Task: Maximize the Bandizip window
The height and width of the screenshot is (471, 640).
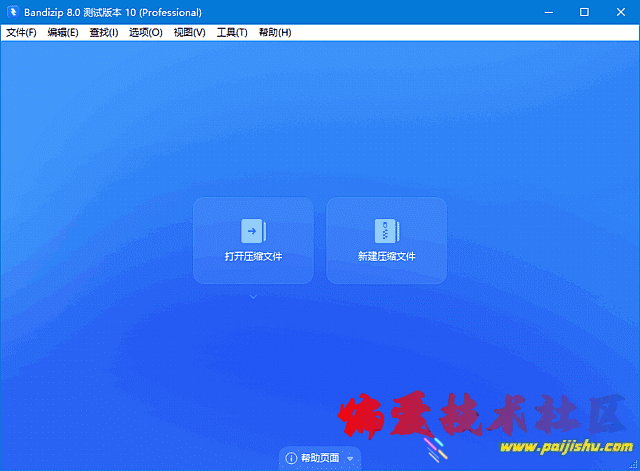Action: [584, 12]
